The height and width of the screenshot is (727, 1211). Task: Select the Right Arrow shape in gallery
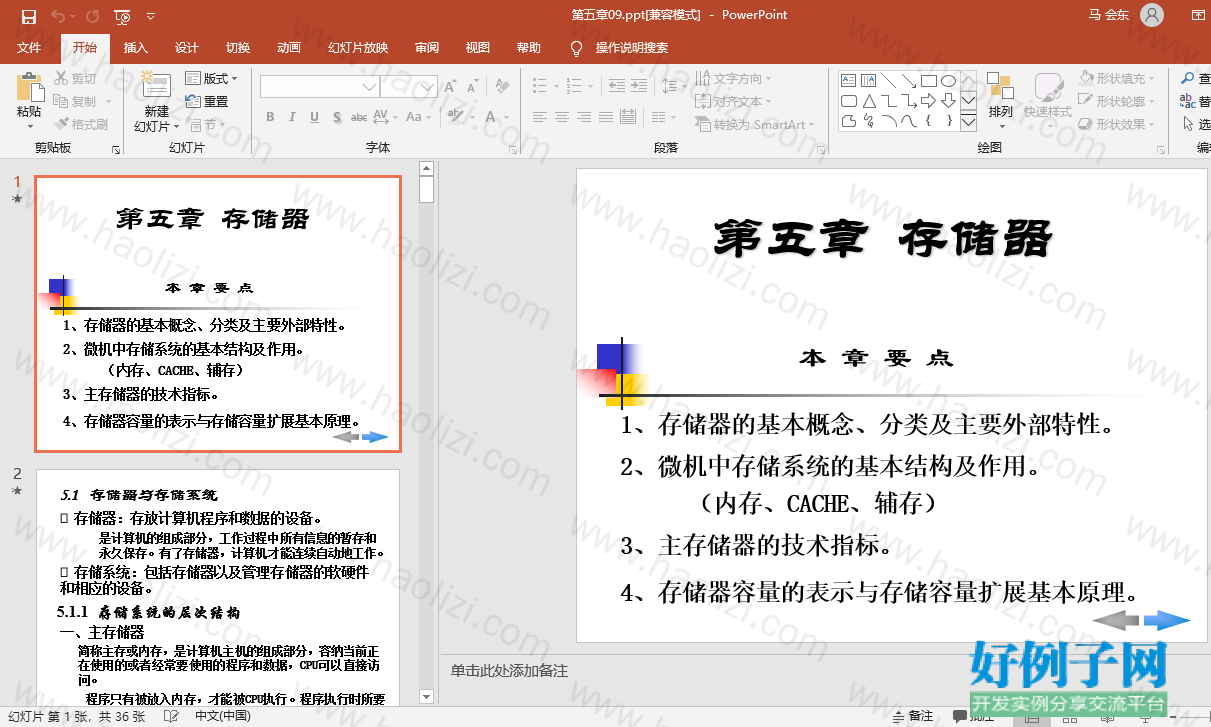click(x=929, y=101)
